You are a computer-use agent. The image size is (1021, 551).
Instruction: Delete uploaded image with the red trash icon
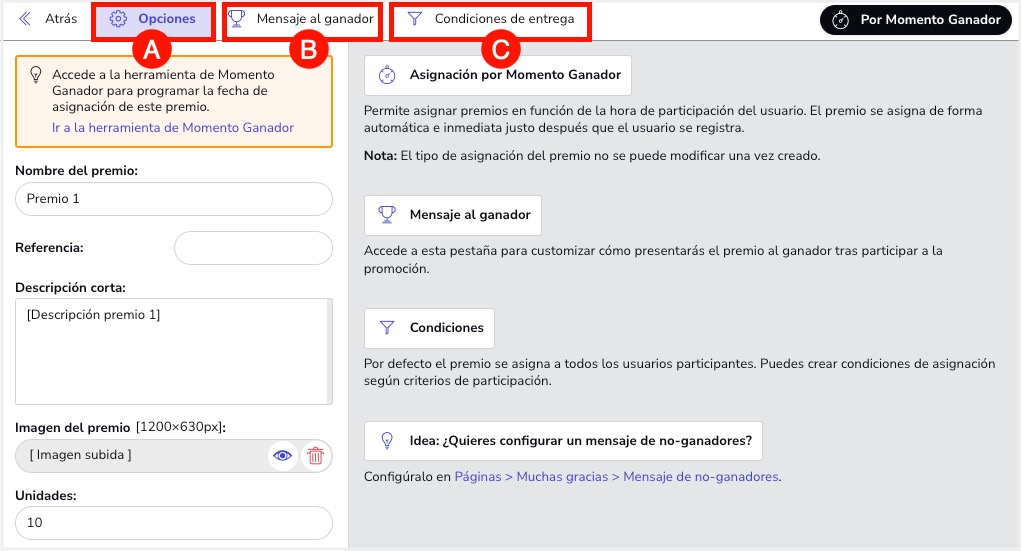316,456
